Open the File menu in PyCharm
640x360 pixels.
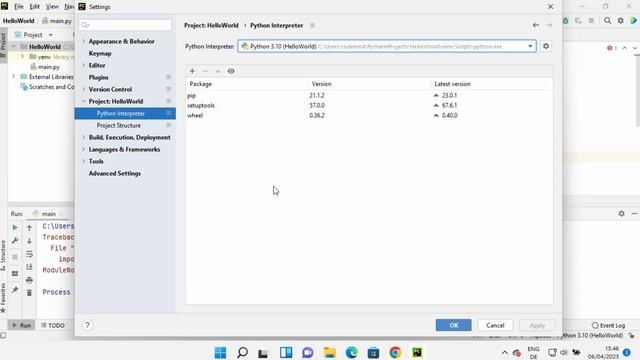[x=19, y=7]
